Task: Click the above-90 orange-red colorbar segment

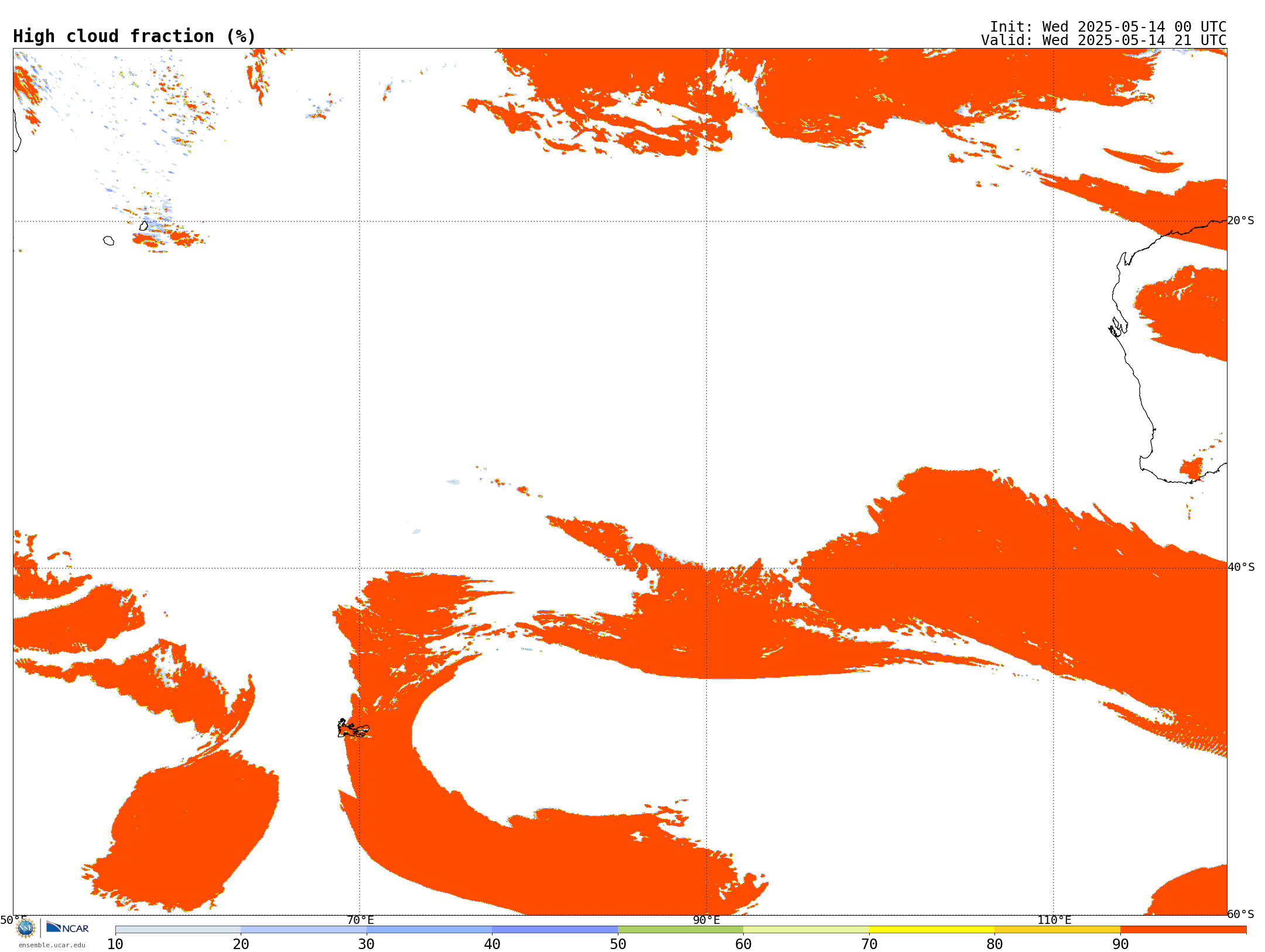Action: click(x=1183, y=930)
